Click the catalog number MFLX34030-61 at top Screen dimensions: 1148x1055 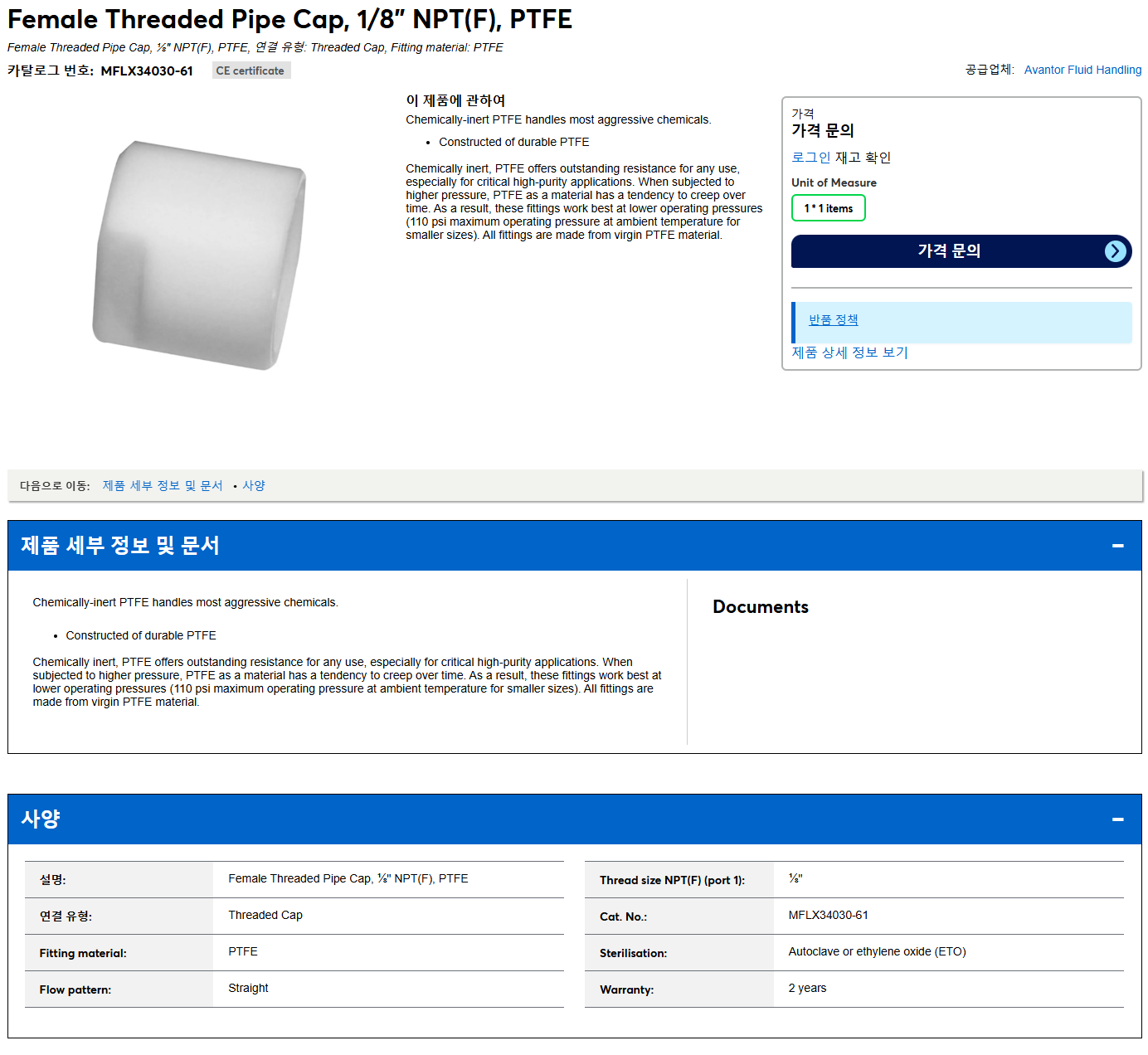pyautogui.click(x=147, y=71)
